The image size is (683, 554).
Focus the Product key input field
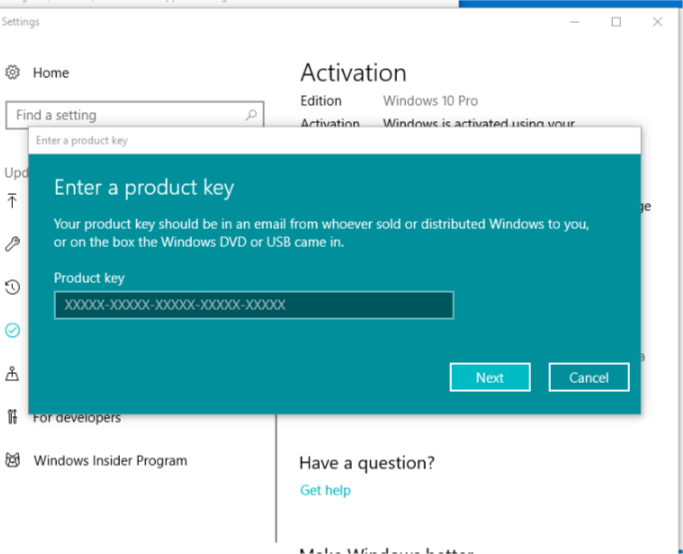[254, 305]
